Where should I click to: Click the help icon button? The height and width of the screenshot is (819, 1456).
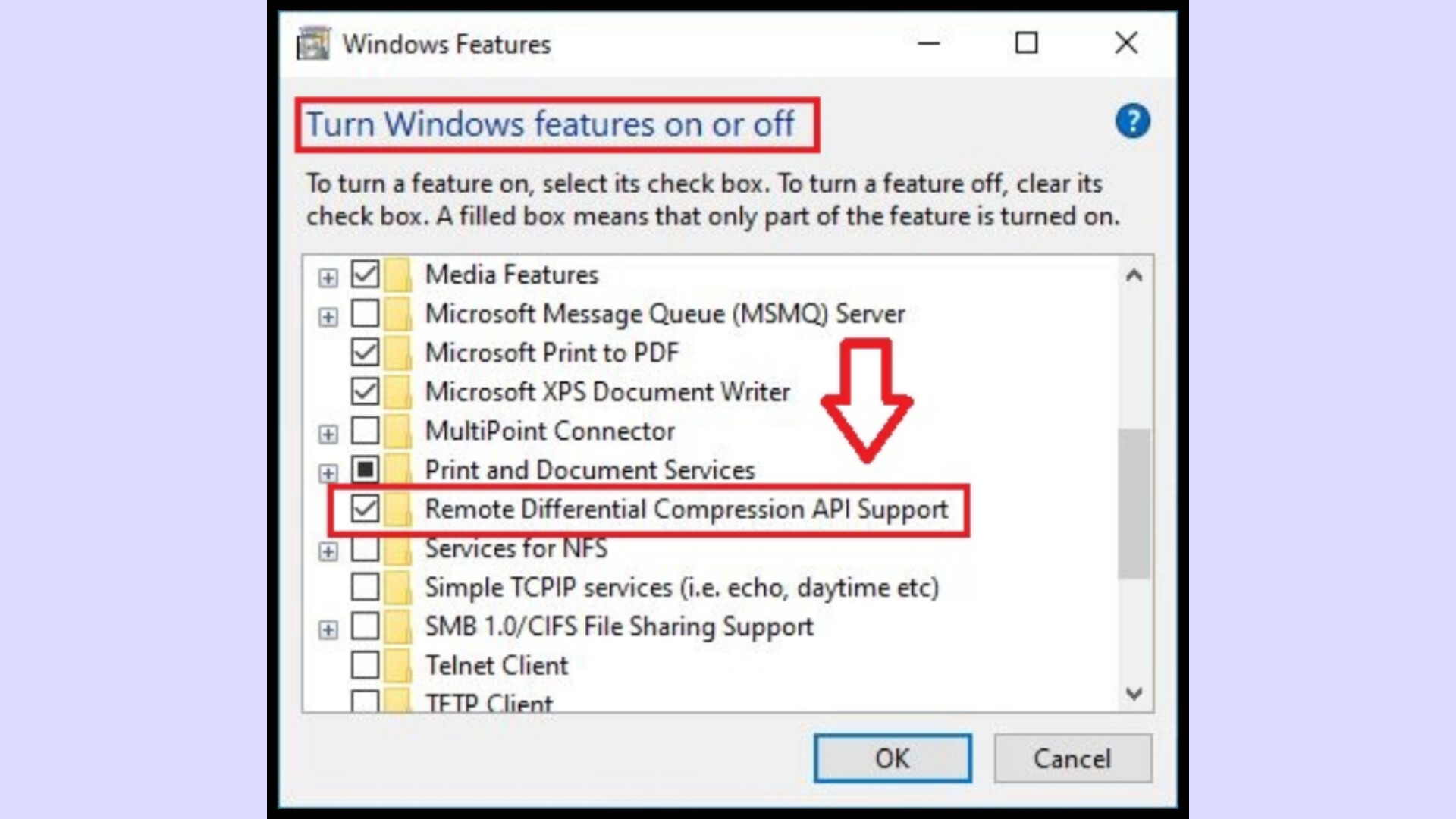tap(1131, 121)
